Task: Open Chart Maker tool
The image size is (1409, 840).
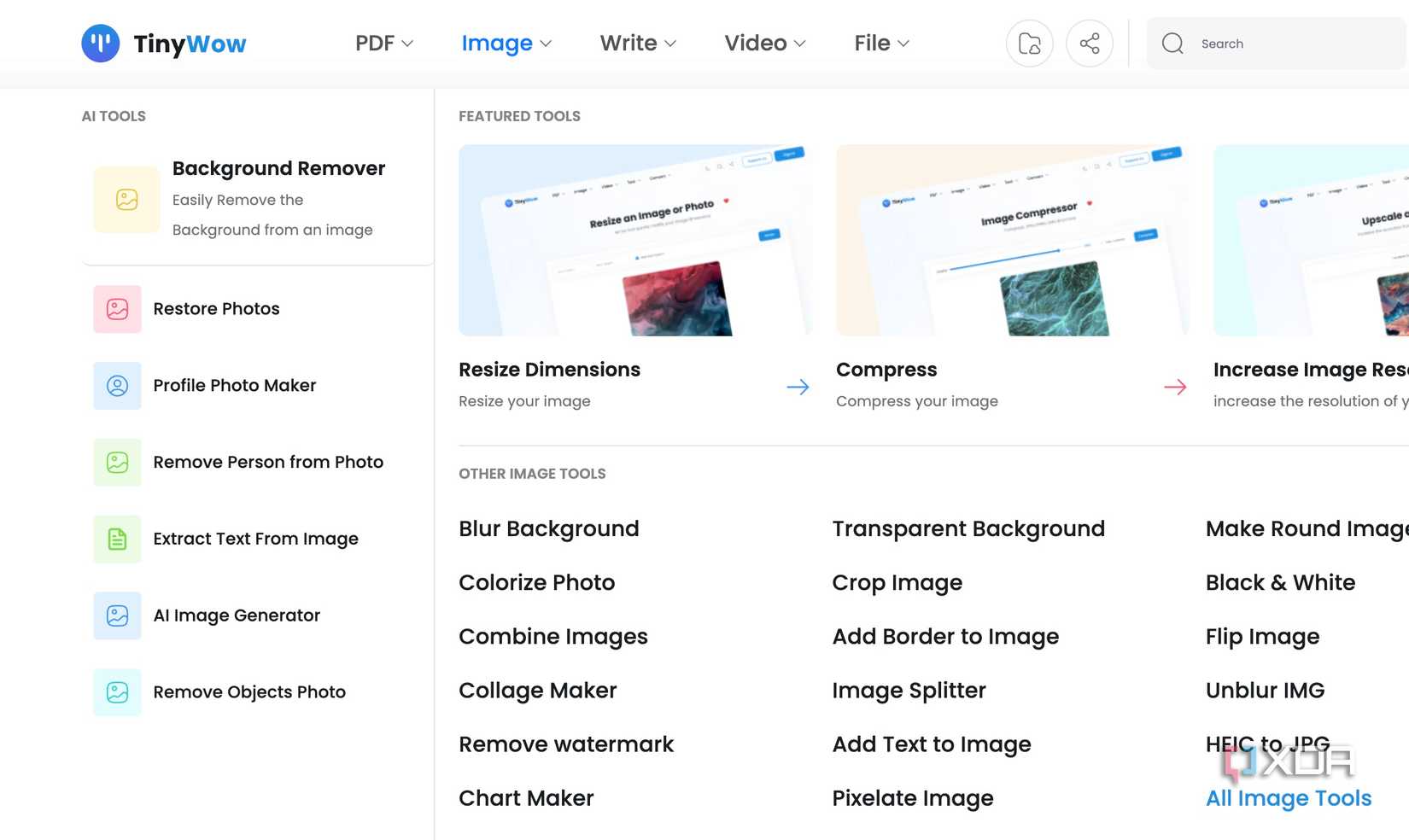Action: (526, 798)
